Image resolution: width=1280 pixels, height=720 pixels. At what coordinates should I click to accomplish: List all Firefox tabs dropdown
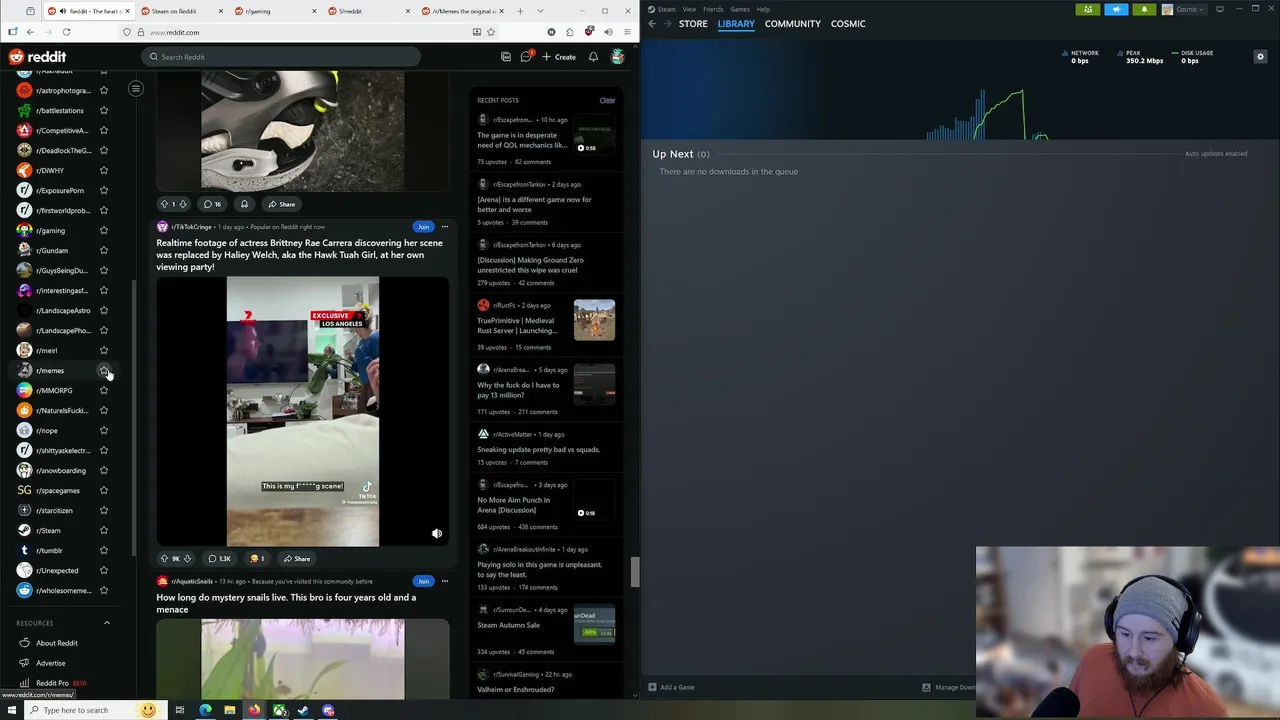click(x=541, y=11)
